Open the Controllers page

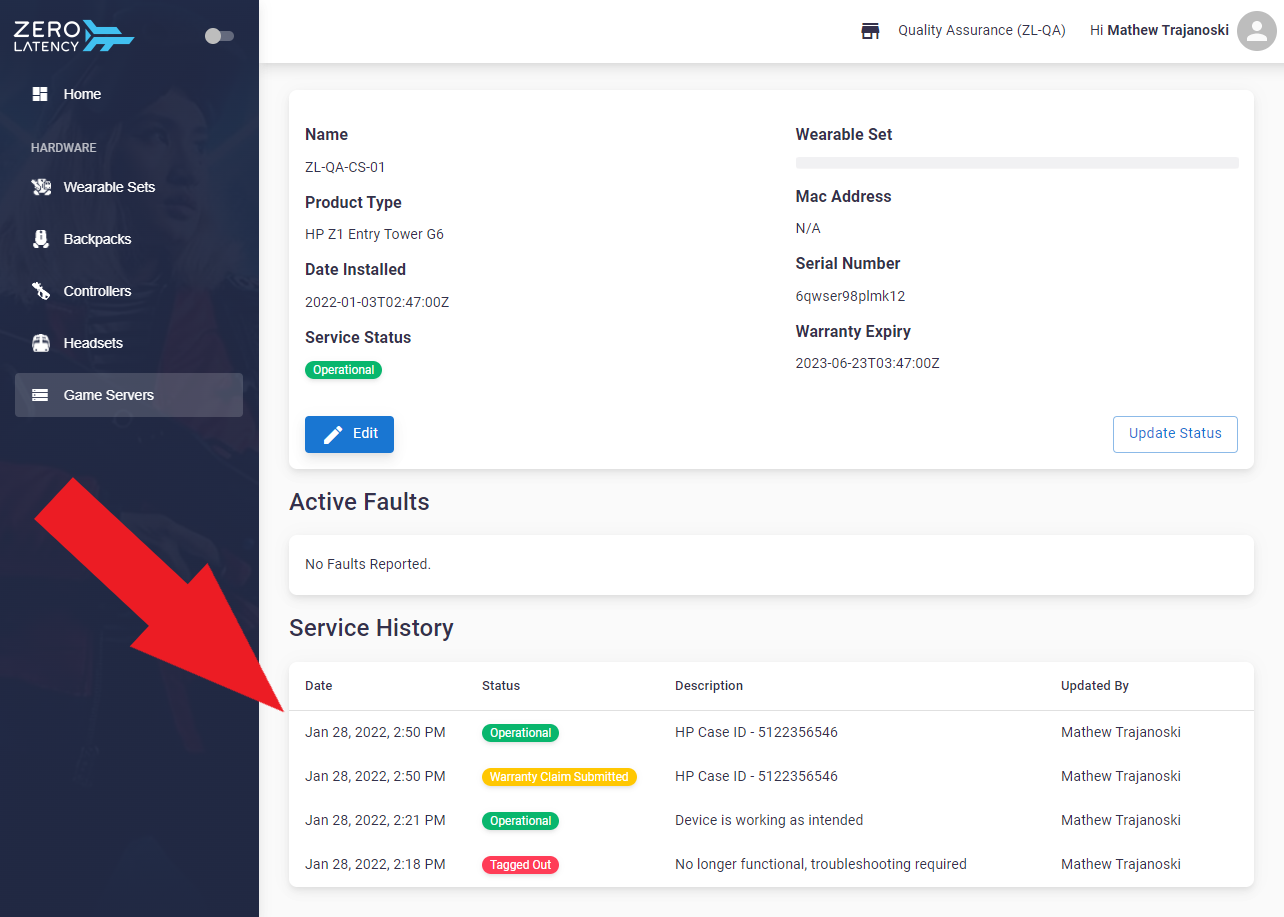pyautogui.click(x=129, y=291)
